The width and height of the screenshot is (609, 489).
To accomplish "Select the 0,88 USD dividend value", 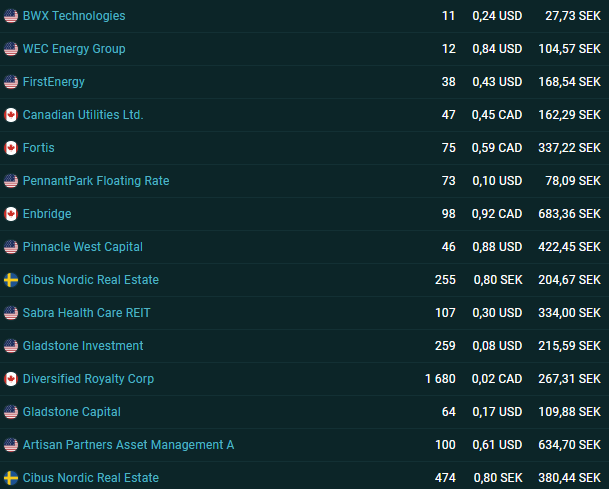I will 497,247.
